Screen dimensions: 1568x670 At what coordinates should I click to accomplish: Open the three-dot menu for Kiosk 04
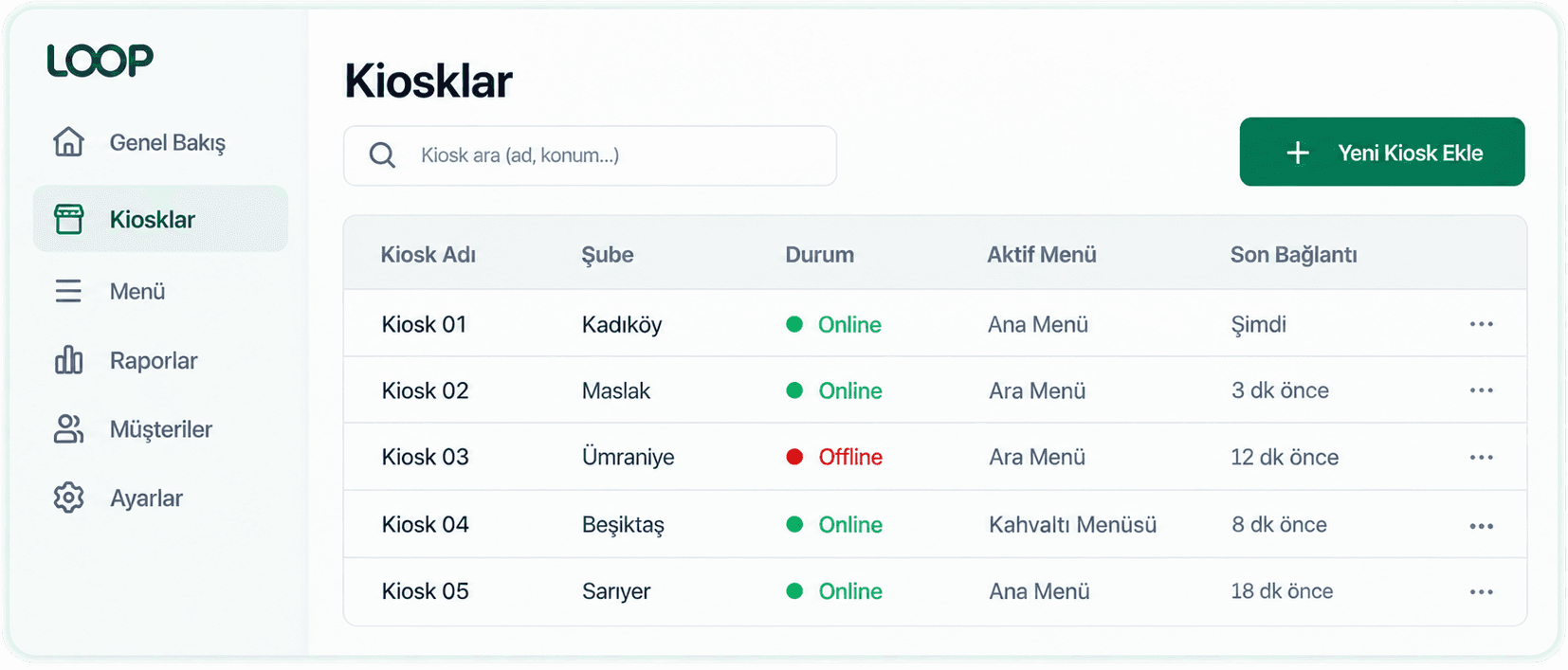pos(1482,526)
